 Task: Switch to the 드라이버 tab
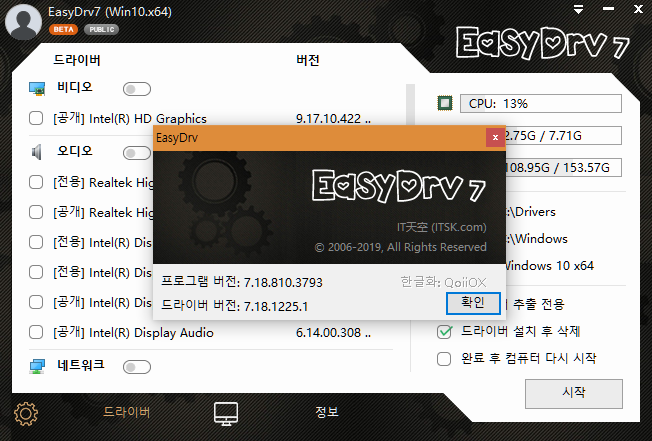point(126,412)
